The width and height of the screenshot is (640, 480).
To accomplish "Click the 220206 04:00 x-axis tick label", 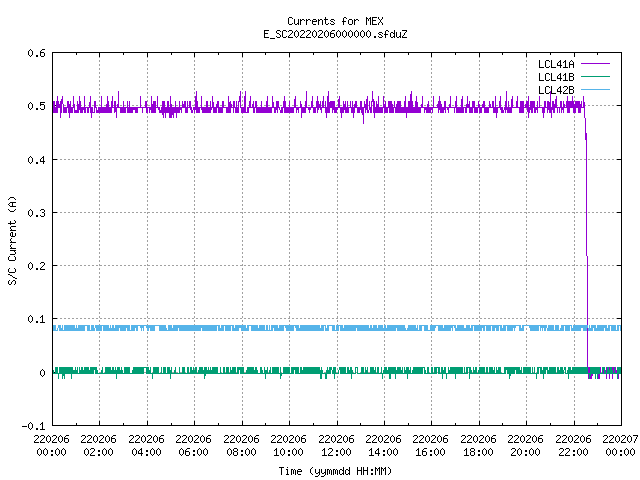I will tap(146, 445).
